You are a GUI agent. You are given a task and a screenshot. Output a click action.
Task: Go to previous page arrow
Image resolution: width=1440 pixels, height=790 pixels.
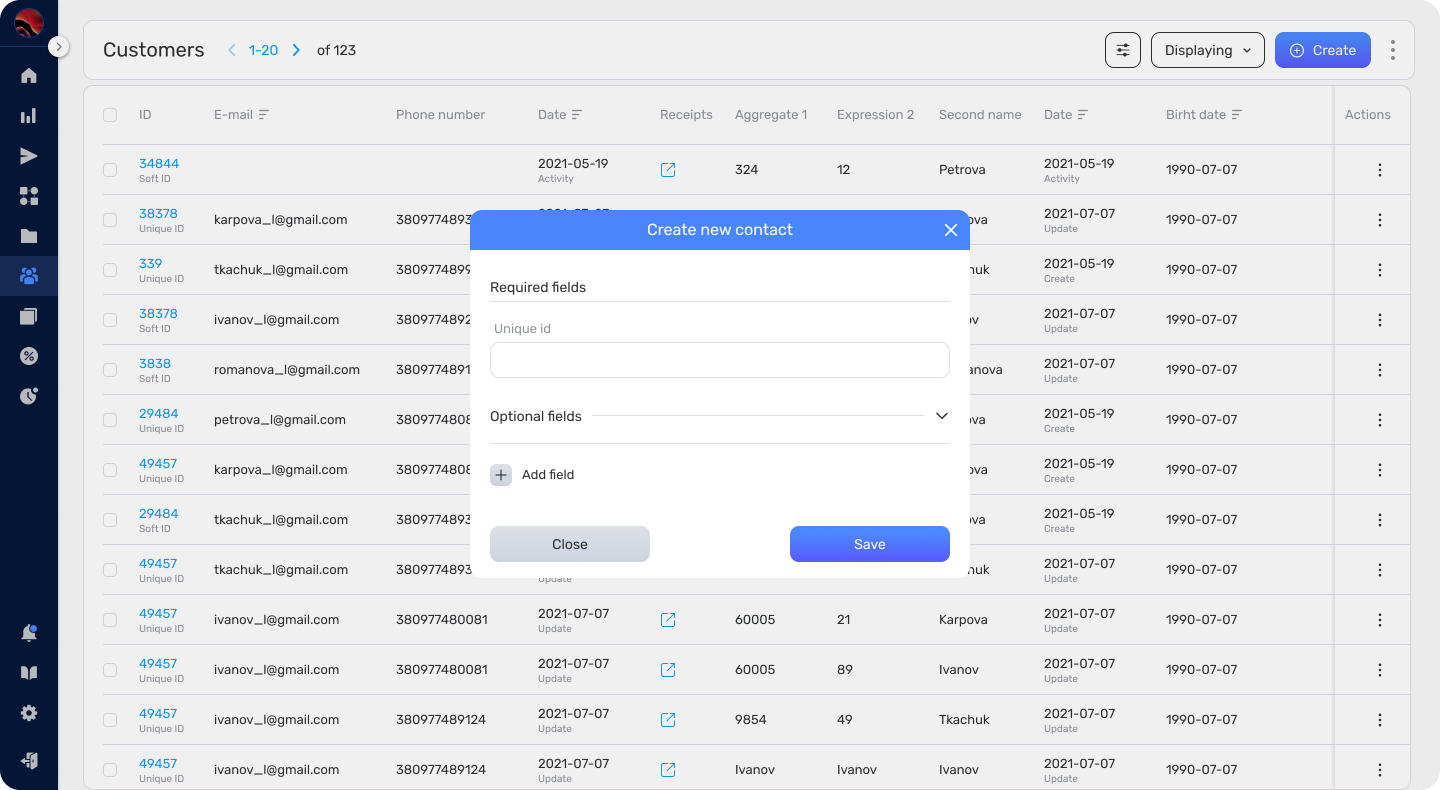[x=232, y=50]
